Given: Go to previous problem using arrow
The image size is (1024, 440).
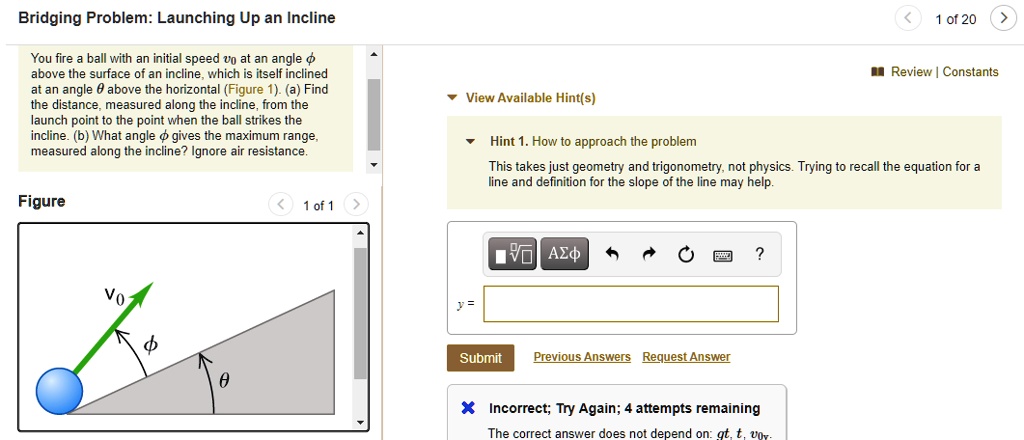Looking at the screenshot, I should pyautogui.click(x=908, y=18).
